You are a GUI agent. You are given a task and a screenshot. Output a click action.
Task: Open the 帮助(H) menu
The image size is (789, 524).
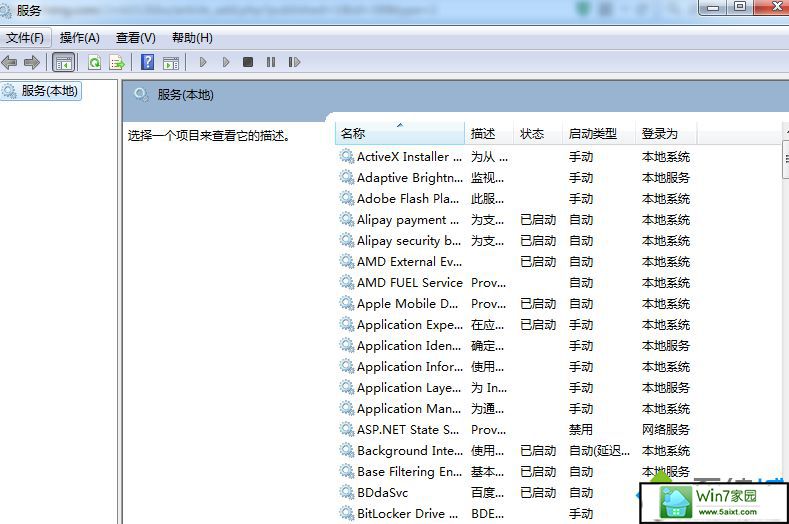pyautogui.click(x=192, y=38)
